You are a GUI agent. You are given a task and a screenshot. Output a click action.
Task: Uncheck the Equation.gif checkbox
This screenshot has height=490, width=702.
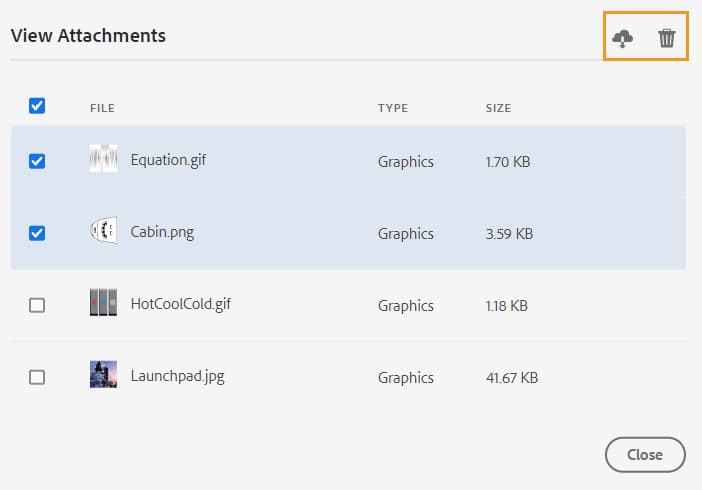(x=37, y=161)
